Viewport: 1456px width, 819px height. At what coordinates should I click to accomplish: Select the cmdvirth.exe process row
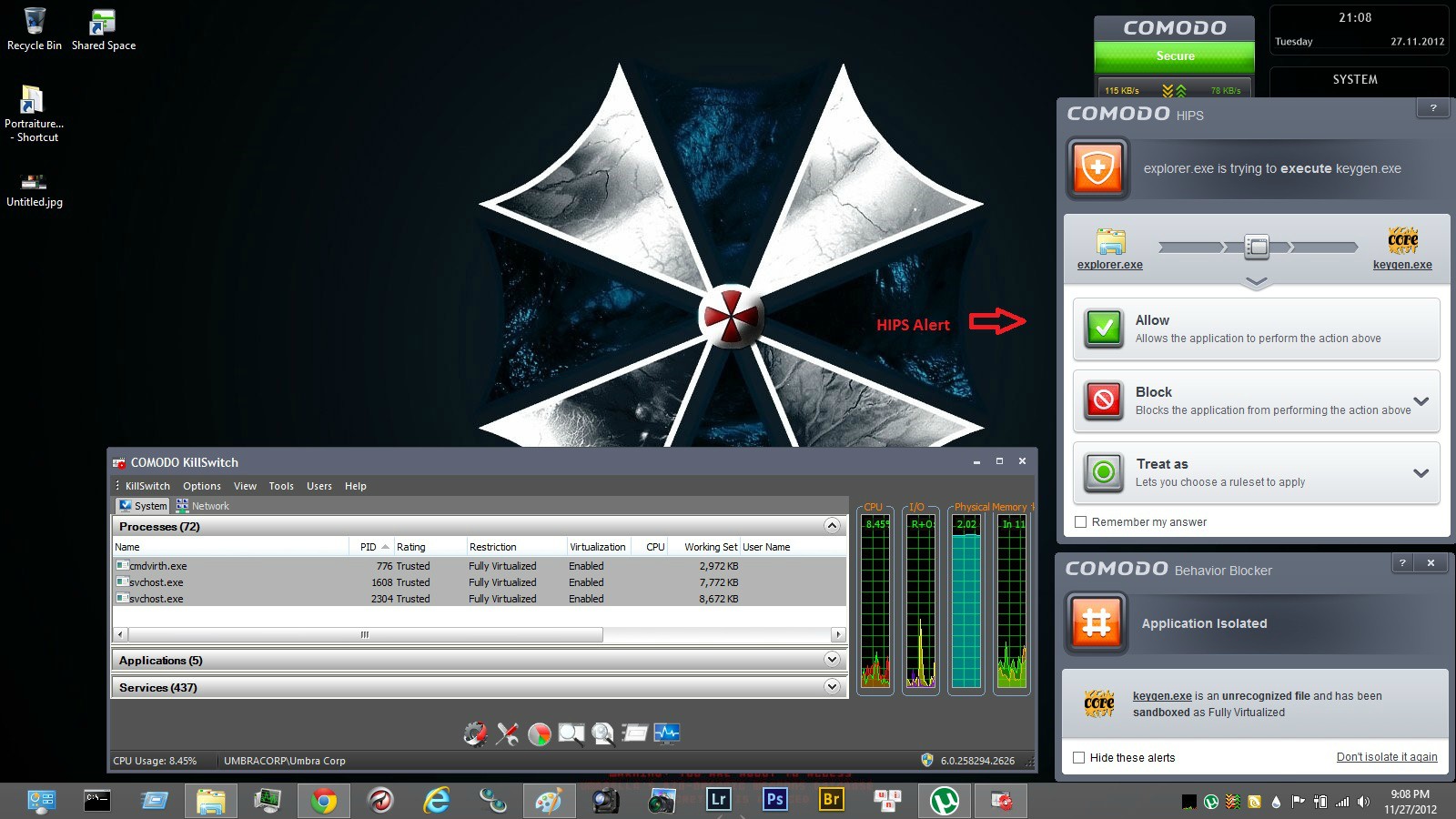480,566
